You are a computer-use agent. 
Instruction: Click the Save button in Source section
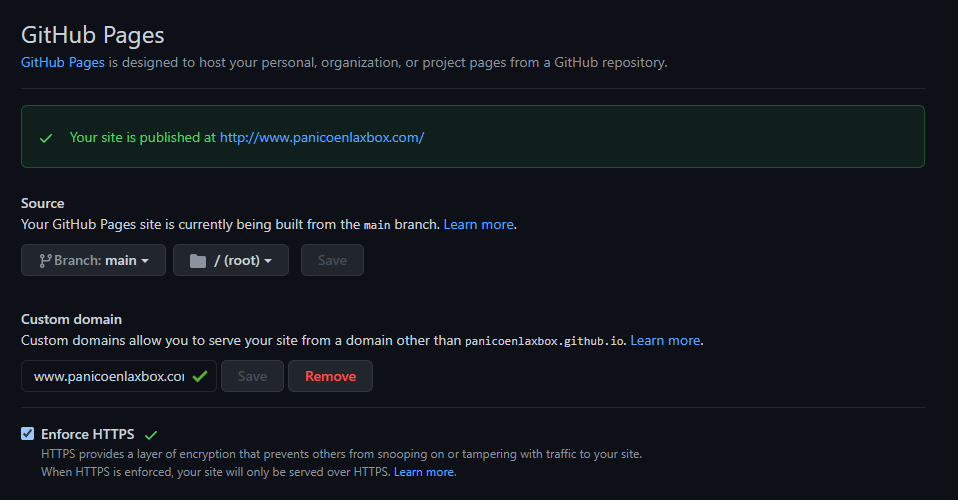[332, 260]
